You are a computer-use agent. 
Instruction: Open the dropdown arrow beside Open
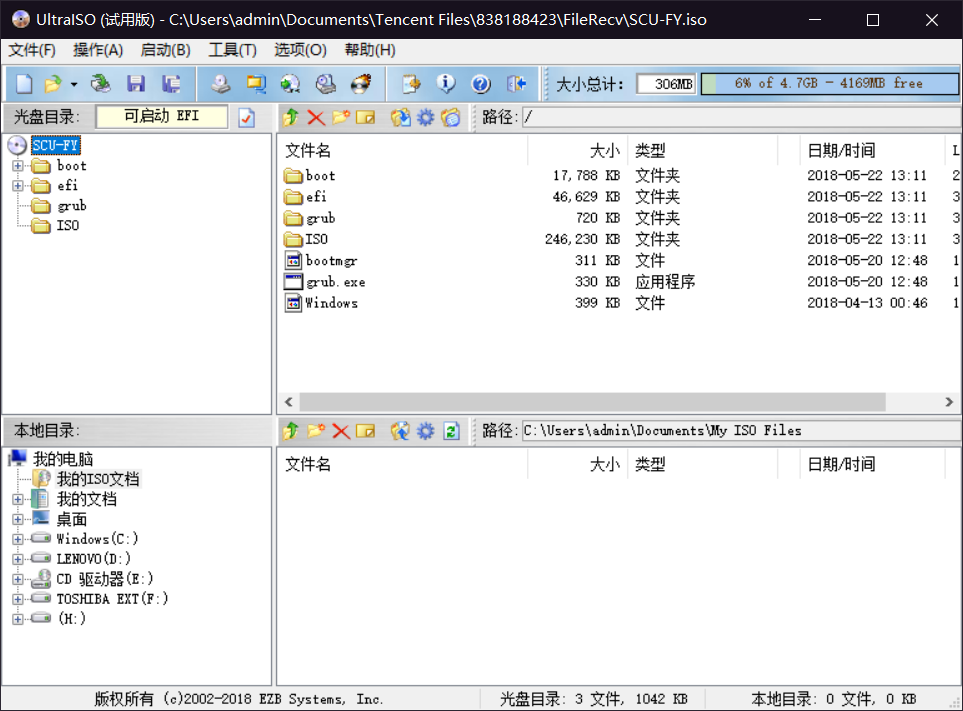74,84
